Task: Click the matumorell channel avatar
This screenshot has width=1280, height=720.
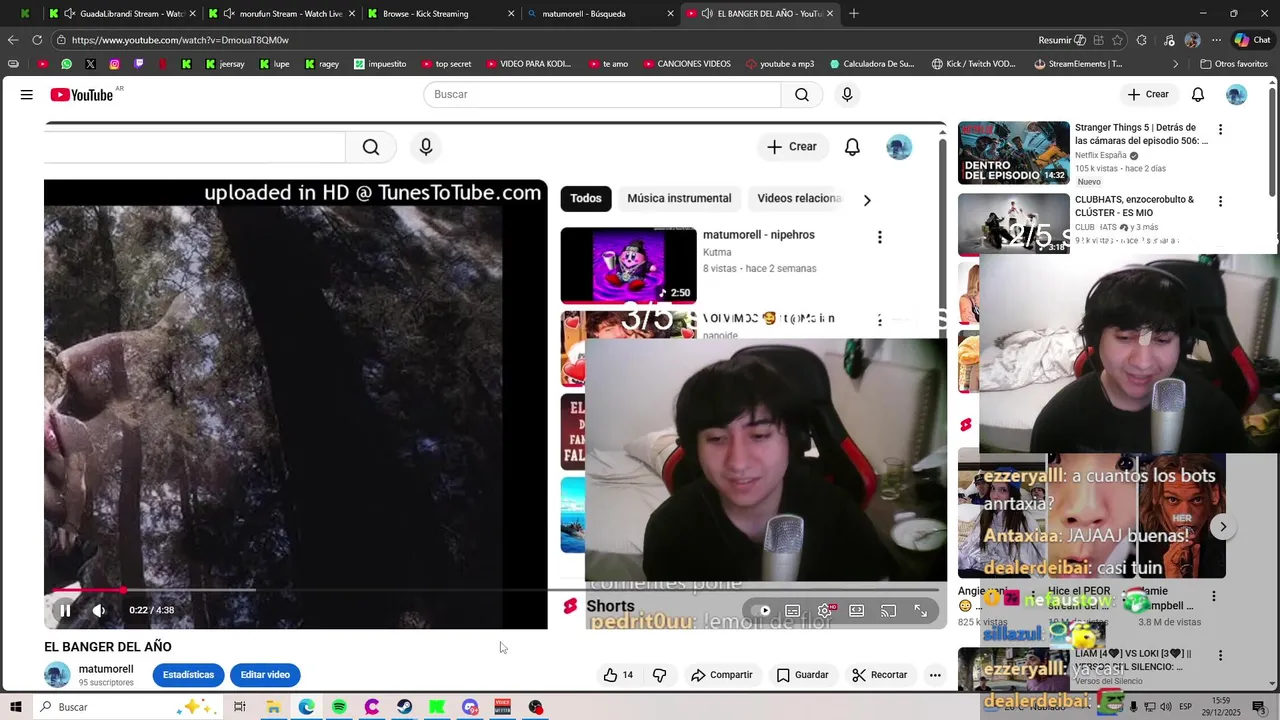Action: [x=57, y=675]
